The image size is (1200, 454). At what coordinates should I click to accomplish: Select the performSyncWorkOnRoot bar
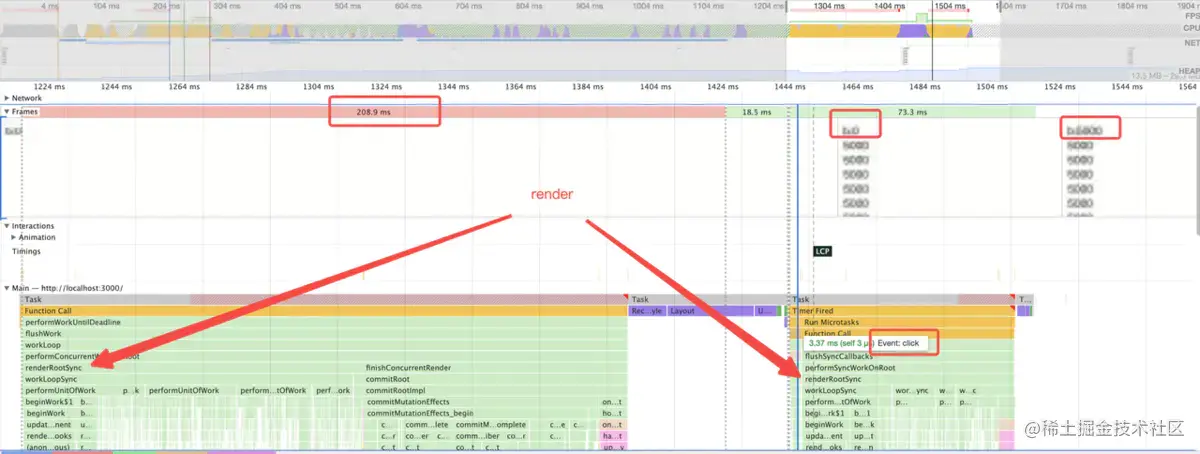(907, 368)
